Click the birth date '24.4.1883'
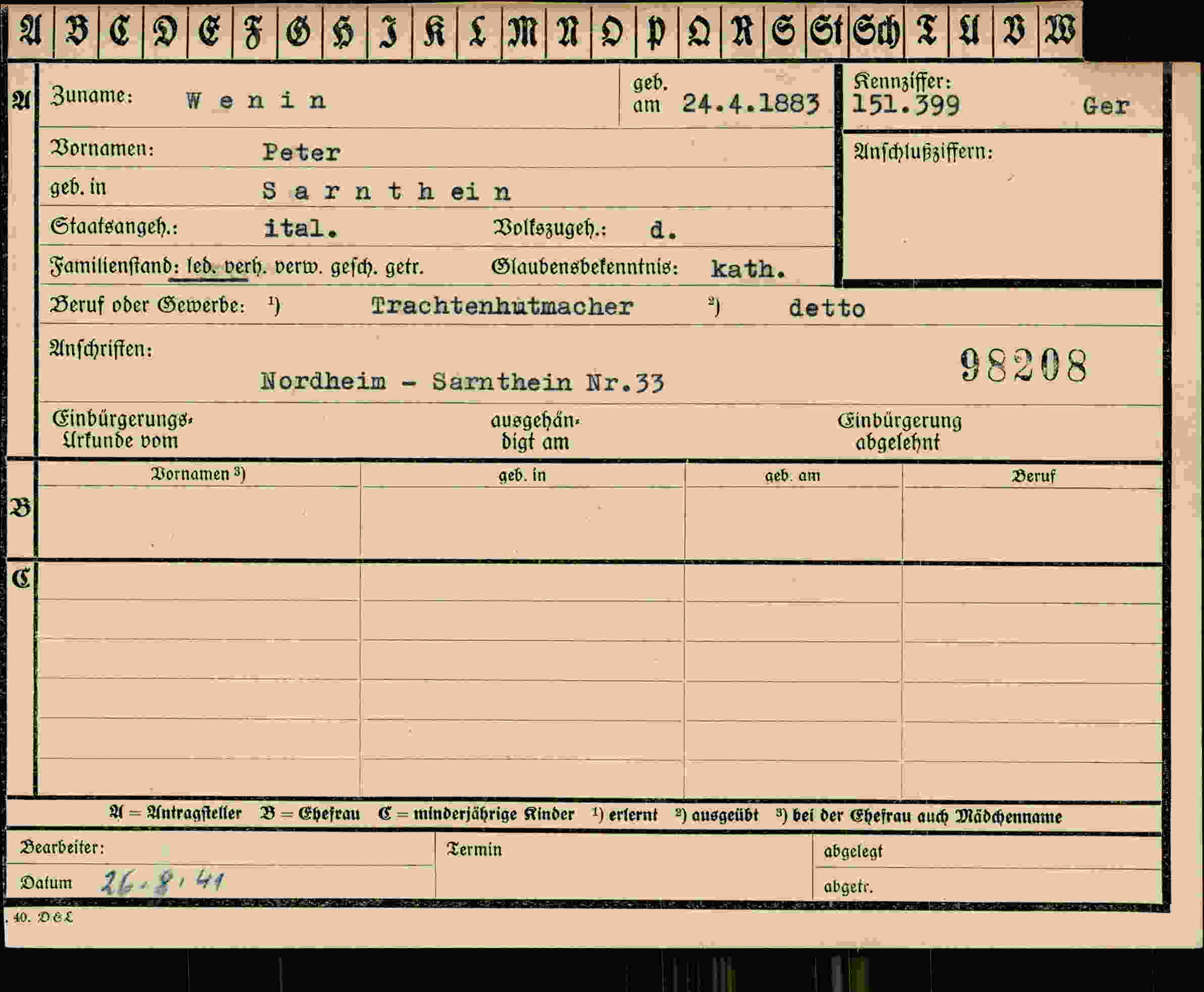This screenshot has height=992, width=1204. 751,104
